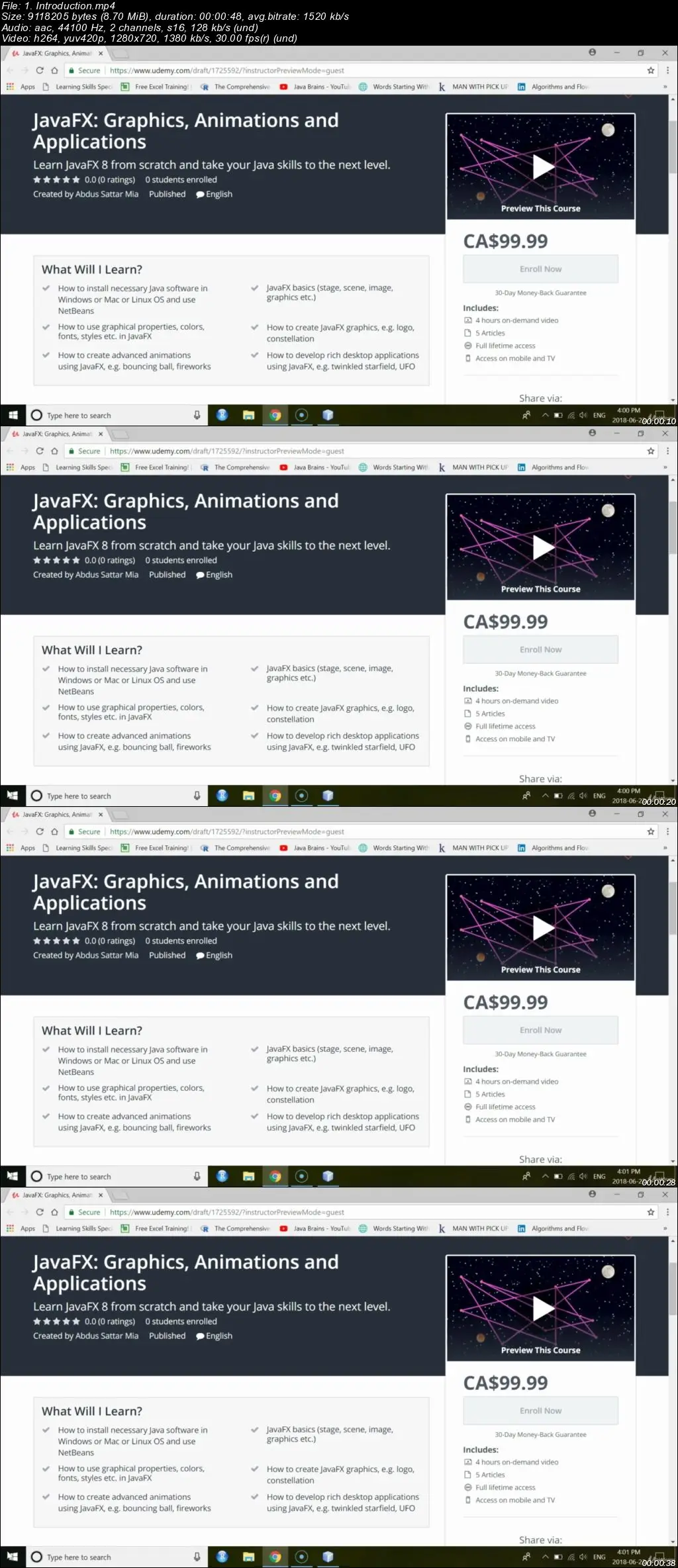Click address bar URL in frame 00:00:20
This screenshot has height=1568, width=678.
pos(227,451)
